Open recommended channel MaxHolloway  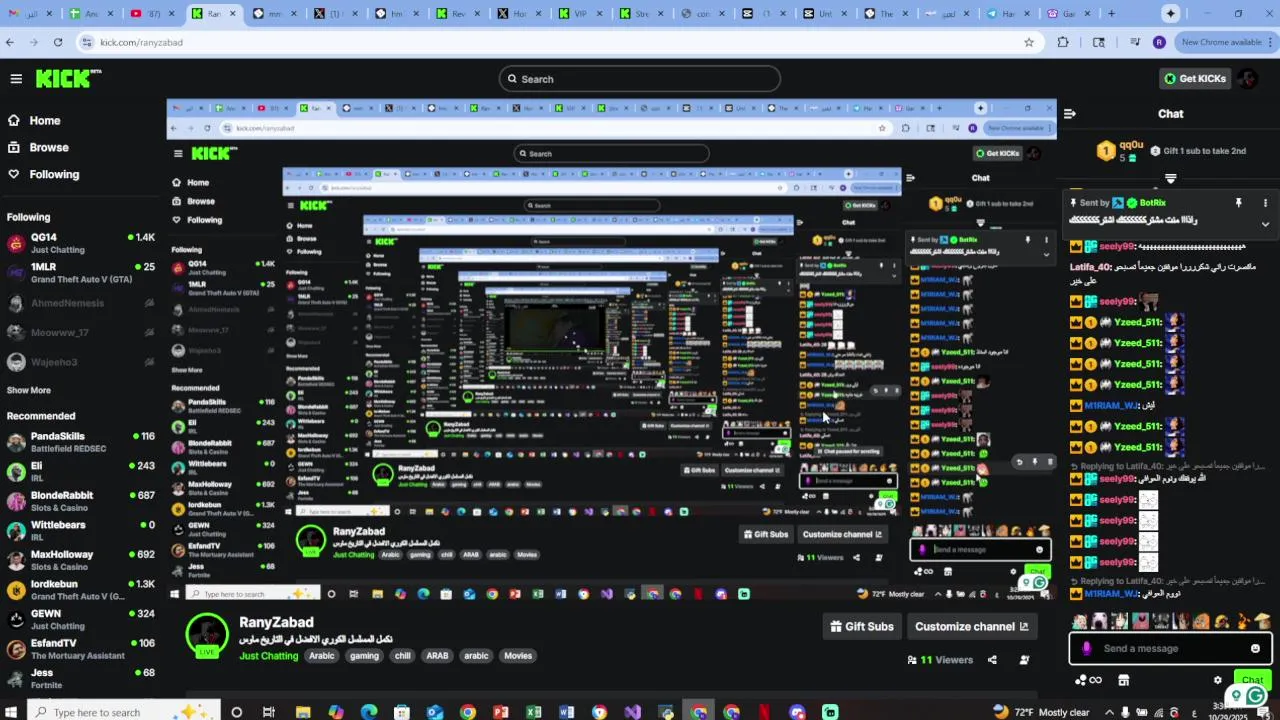(80, 560)
